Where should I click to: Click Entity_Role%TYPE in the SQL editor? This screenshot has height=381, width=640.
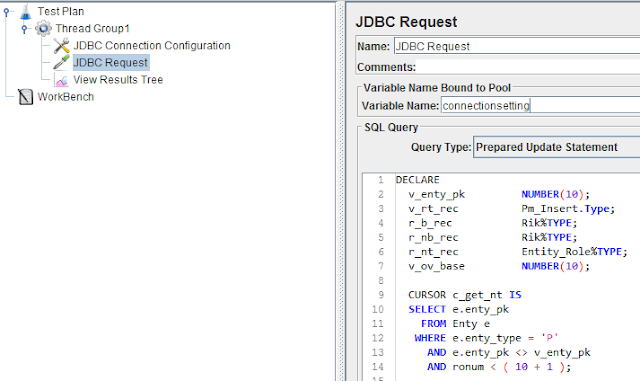pyautogui.click(x=574, y=252)
